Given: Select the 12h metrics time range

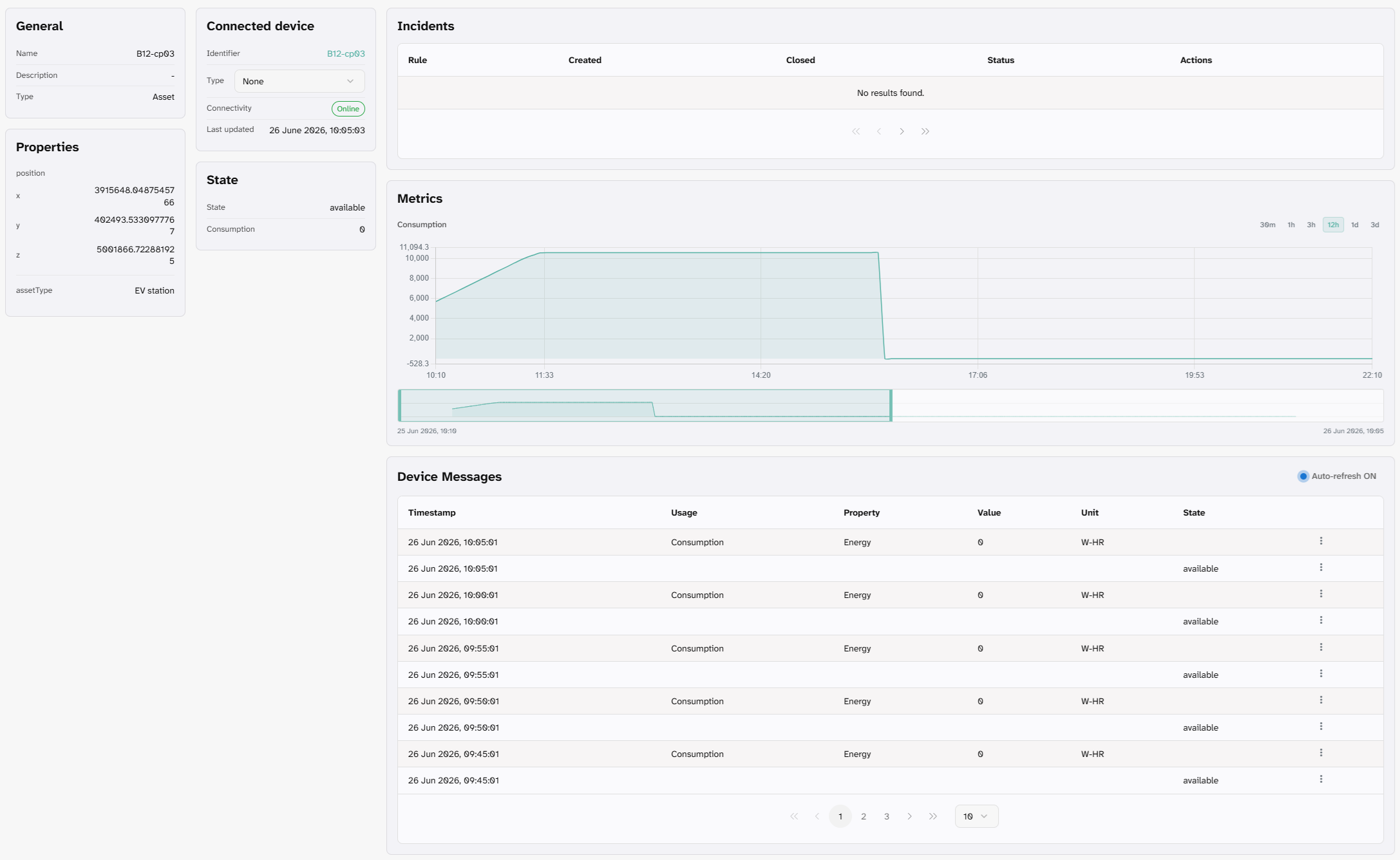Looking at the screenshot, I should [x=1333, y=225].
